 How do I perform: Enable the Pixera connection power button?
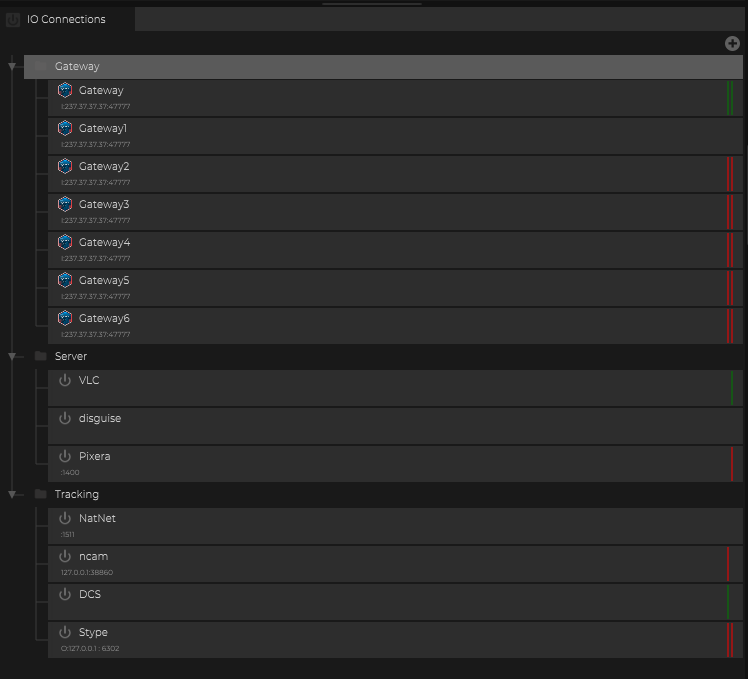(x=65, y=456)
